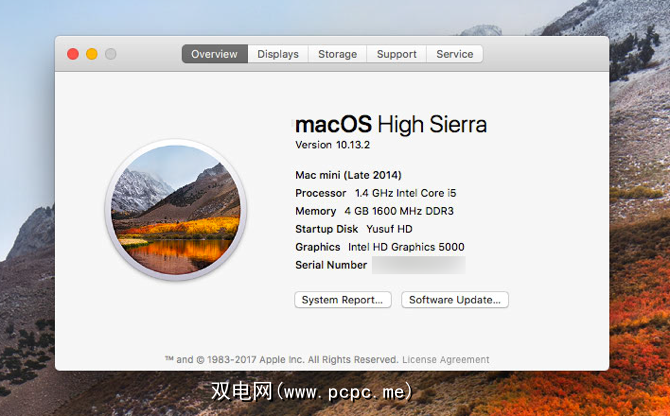The image size is (670, 416).
Task: Select the Version 10.13.2 text
Action: (332, 145)
